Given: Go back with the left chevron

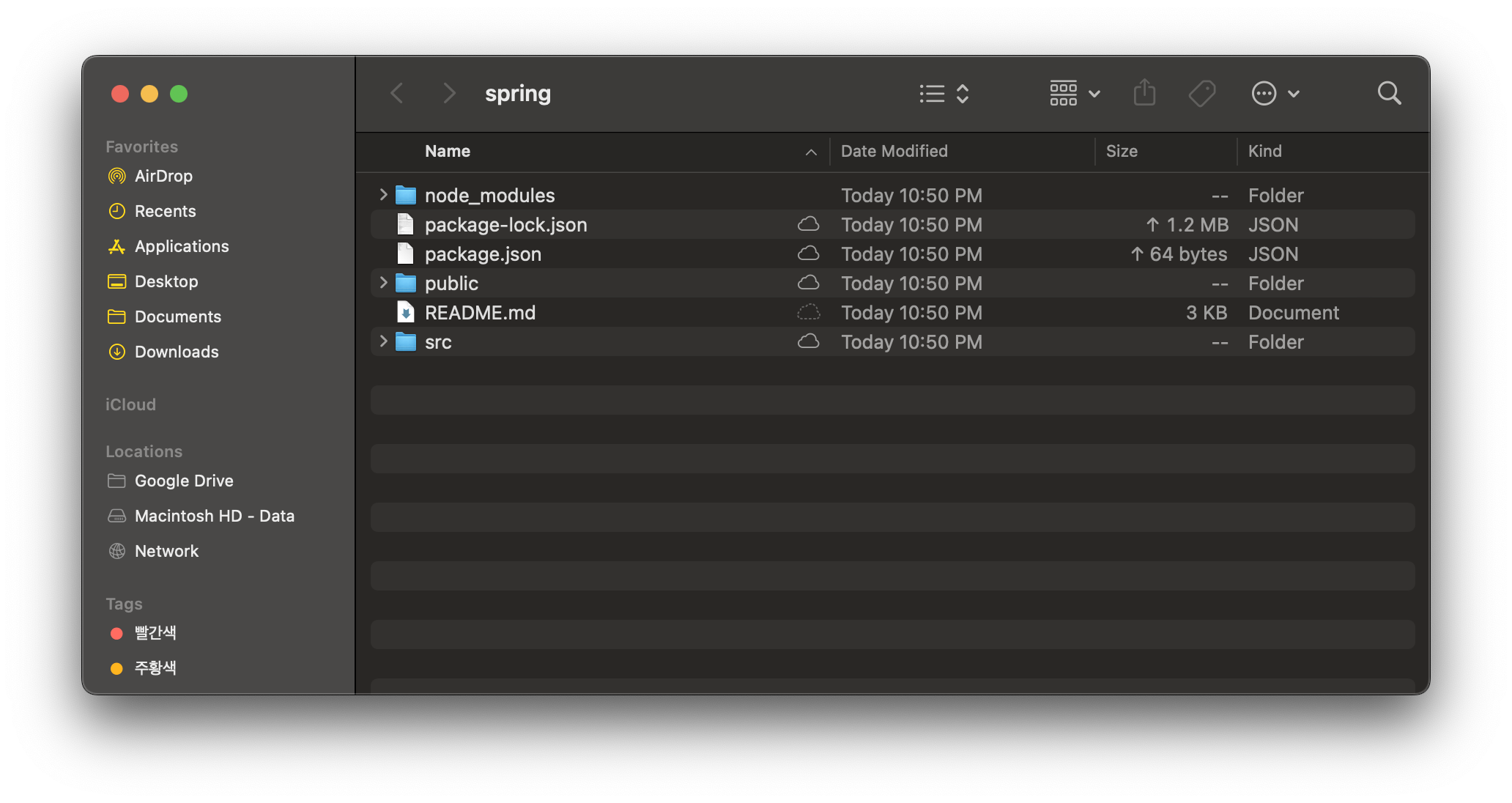Looking at the screenshot, I should [397, 93].
